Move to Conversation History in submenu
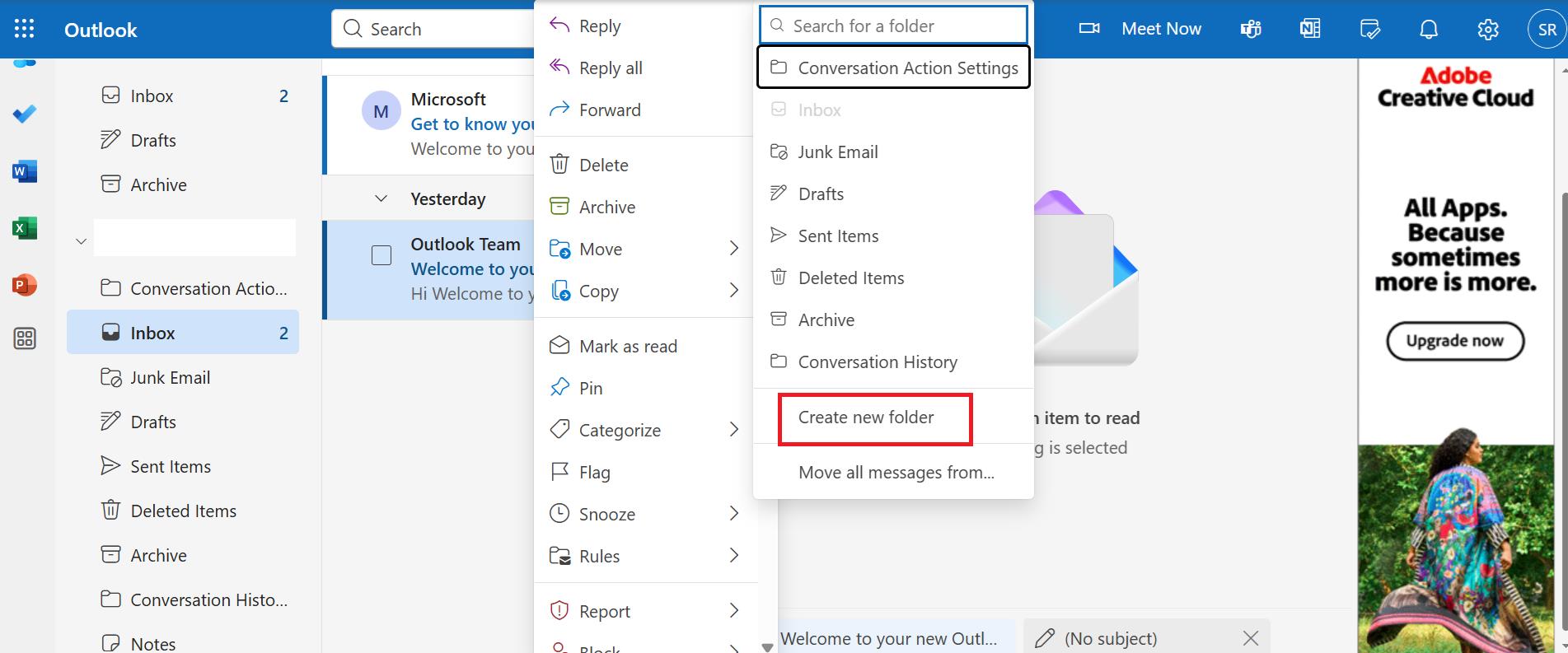 pos(893,361)
